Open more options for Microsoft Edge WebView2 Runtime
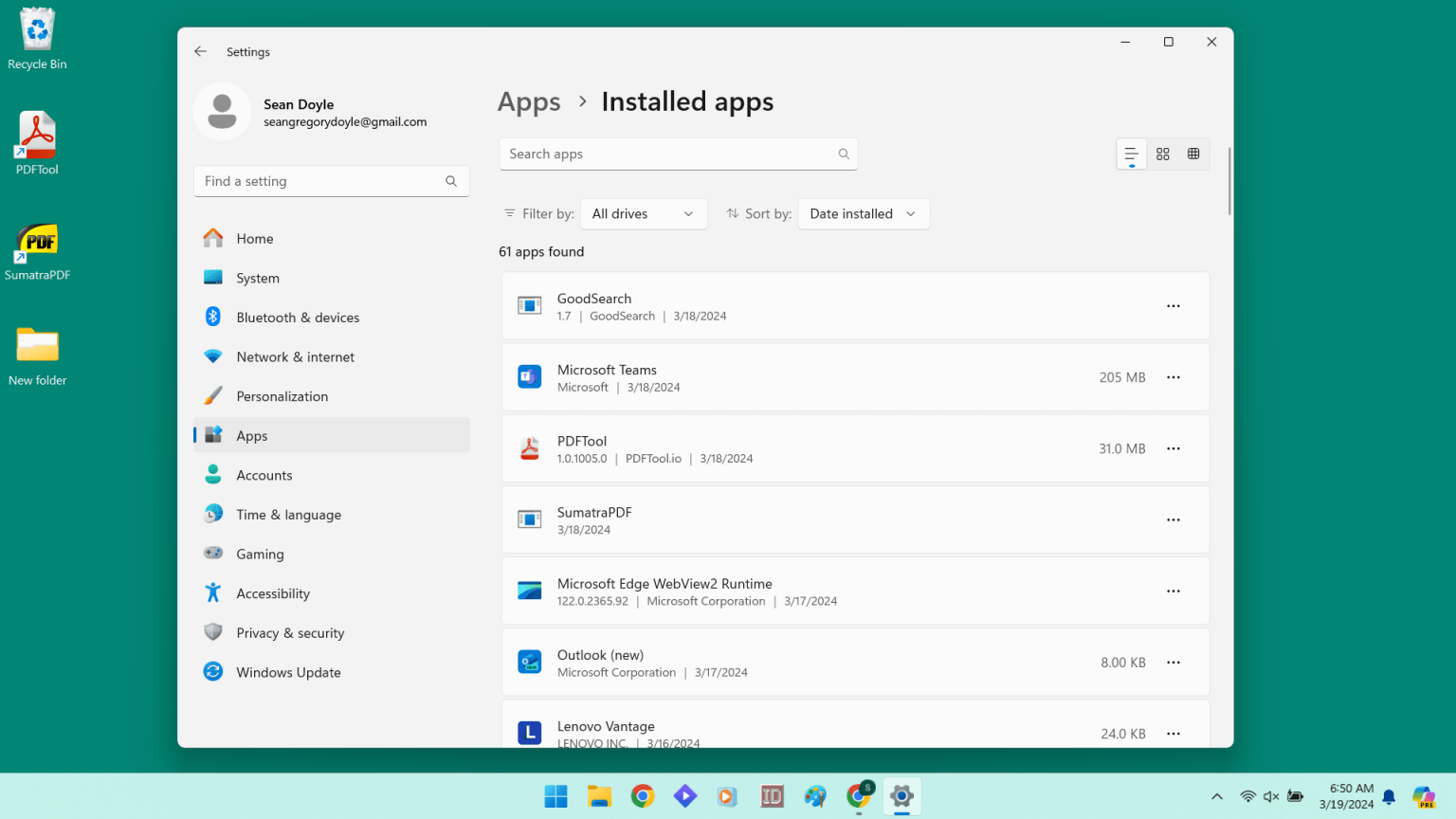1456x819 pixels. coord(1174,591)
